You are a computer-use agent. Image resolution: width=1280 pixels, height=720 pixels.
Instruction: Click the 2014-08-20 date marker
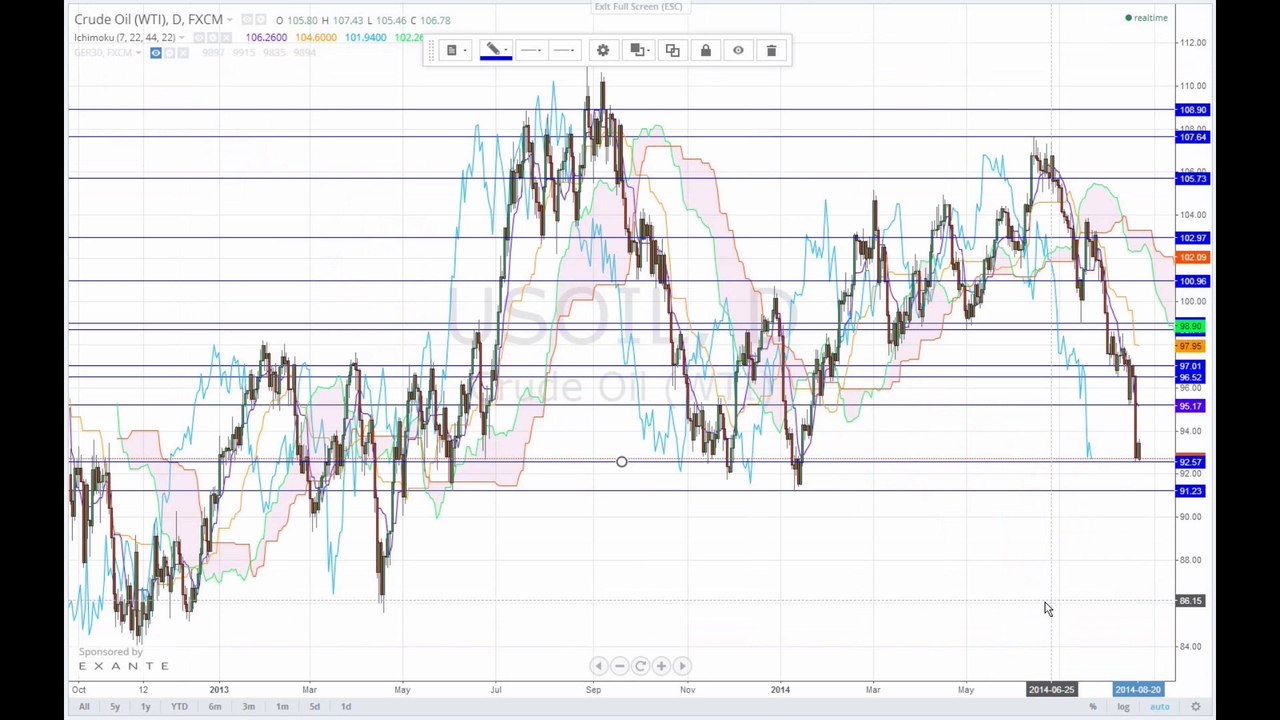(1138, 690)
